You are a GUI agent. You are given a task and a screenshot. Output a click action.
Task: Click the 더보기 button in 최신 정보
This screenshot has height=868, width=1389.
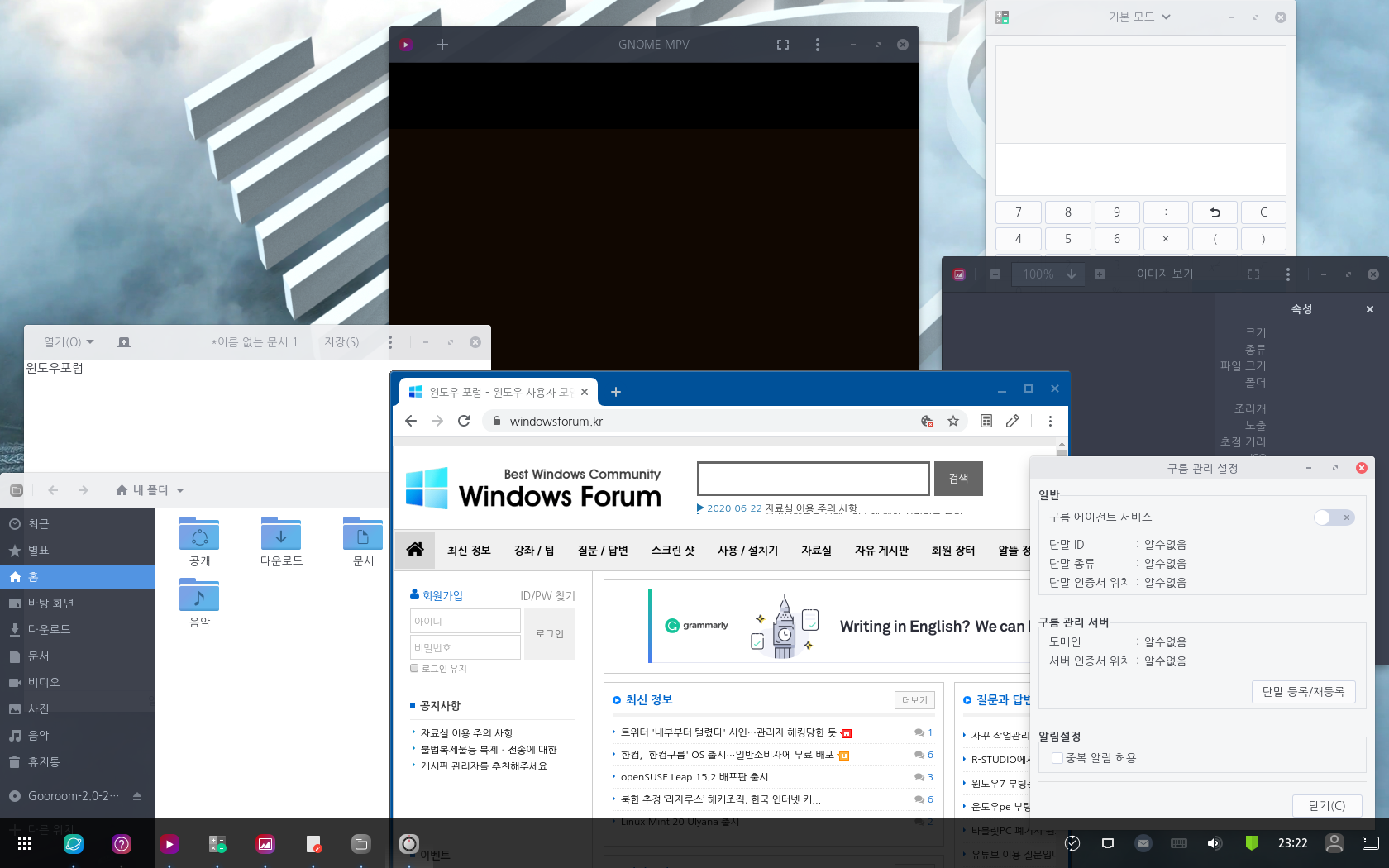click(x=914, y=700)
